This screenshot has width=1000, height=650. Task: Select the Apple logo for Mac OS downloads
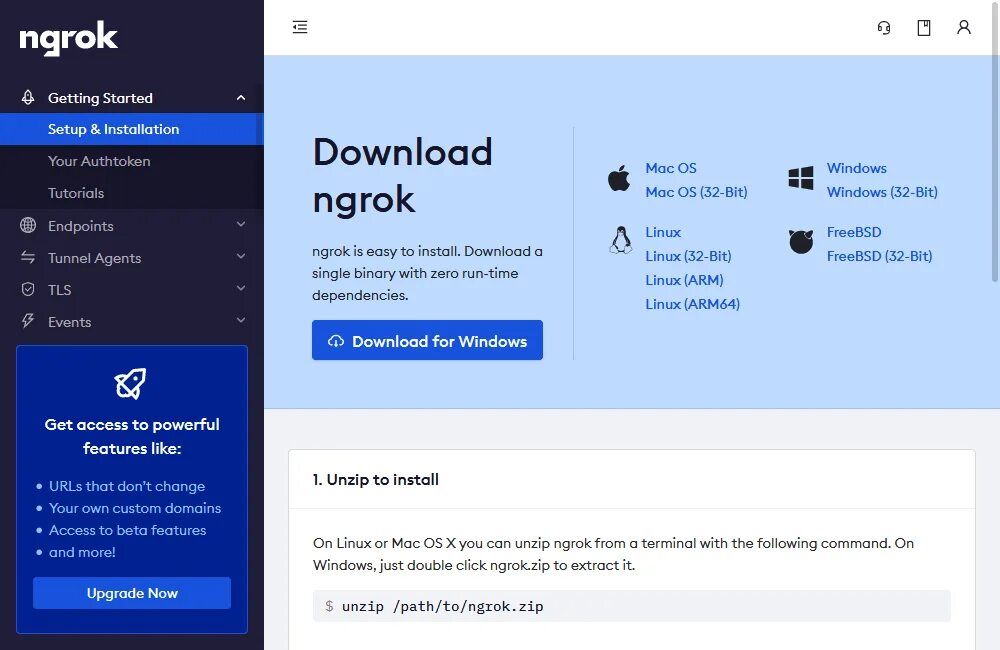618,179
